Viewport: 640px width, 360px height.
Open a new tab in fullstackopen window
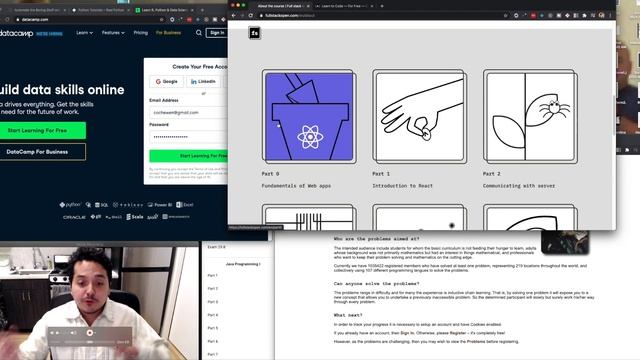[x=382, y=6]
